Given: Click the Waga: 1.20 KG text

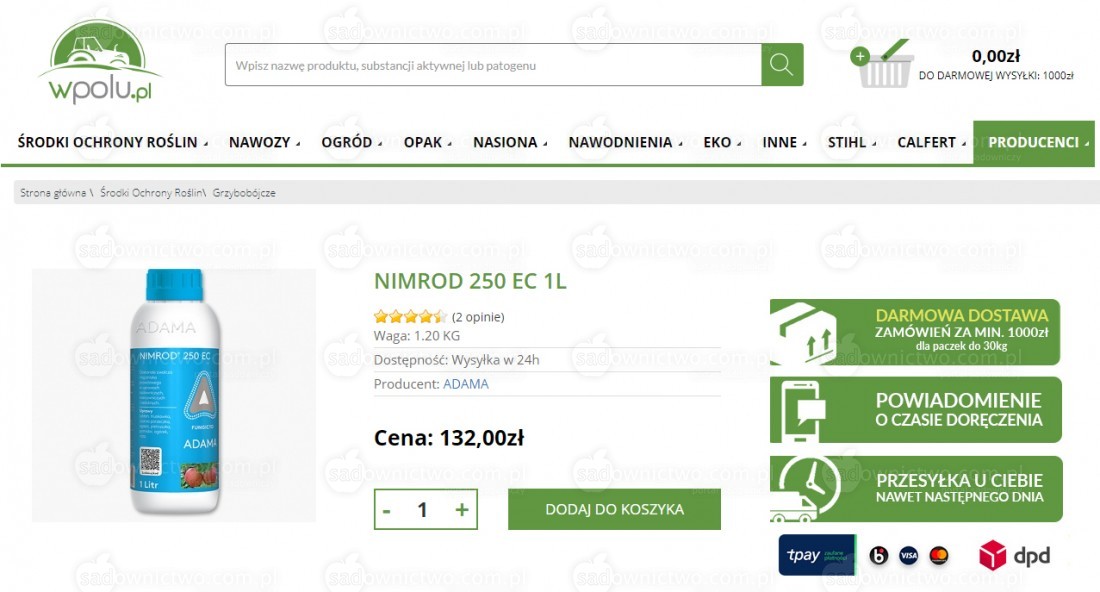Looking at the screenshot, I should tap(417, 336).
